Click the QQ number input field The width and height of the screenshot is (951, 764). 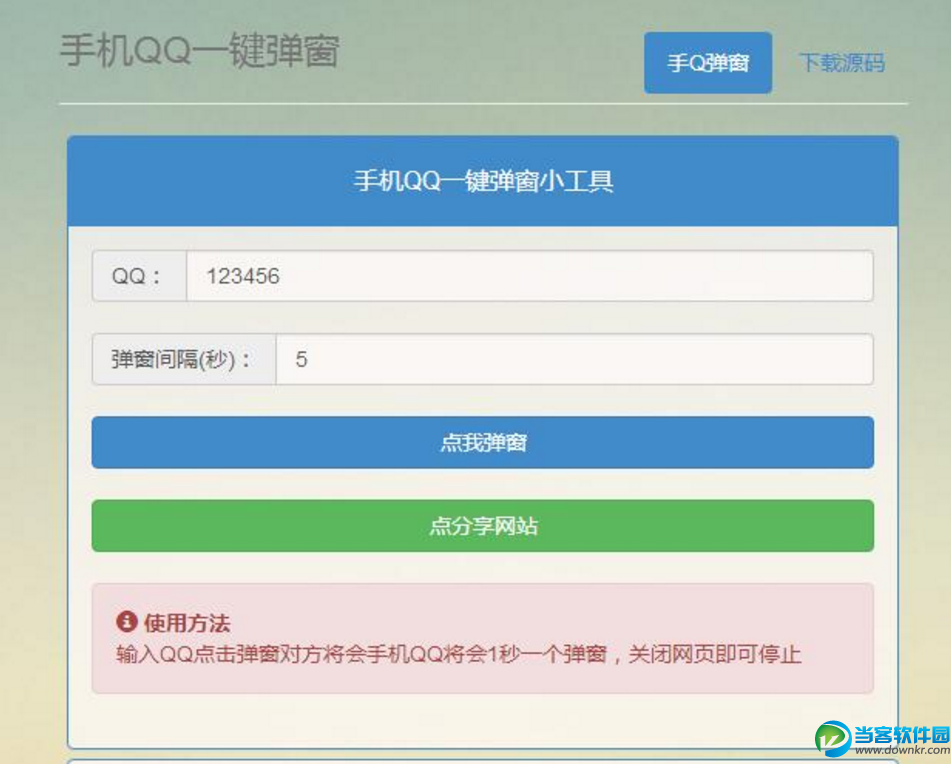(529, 276)
